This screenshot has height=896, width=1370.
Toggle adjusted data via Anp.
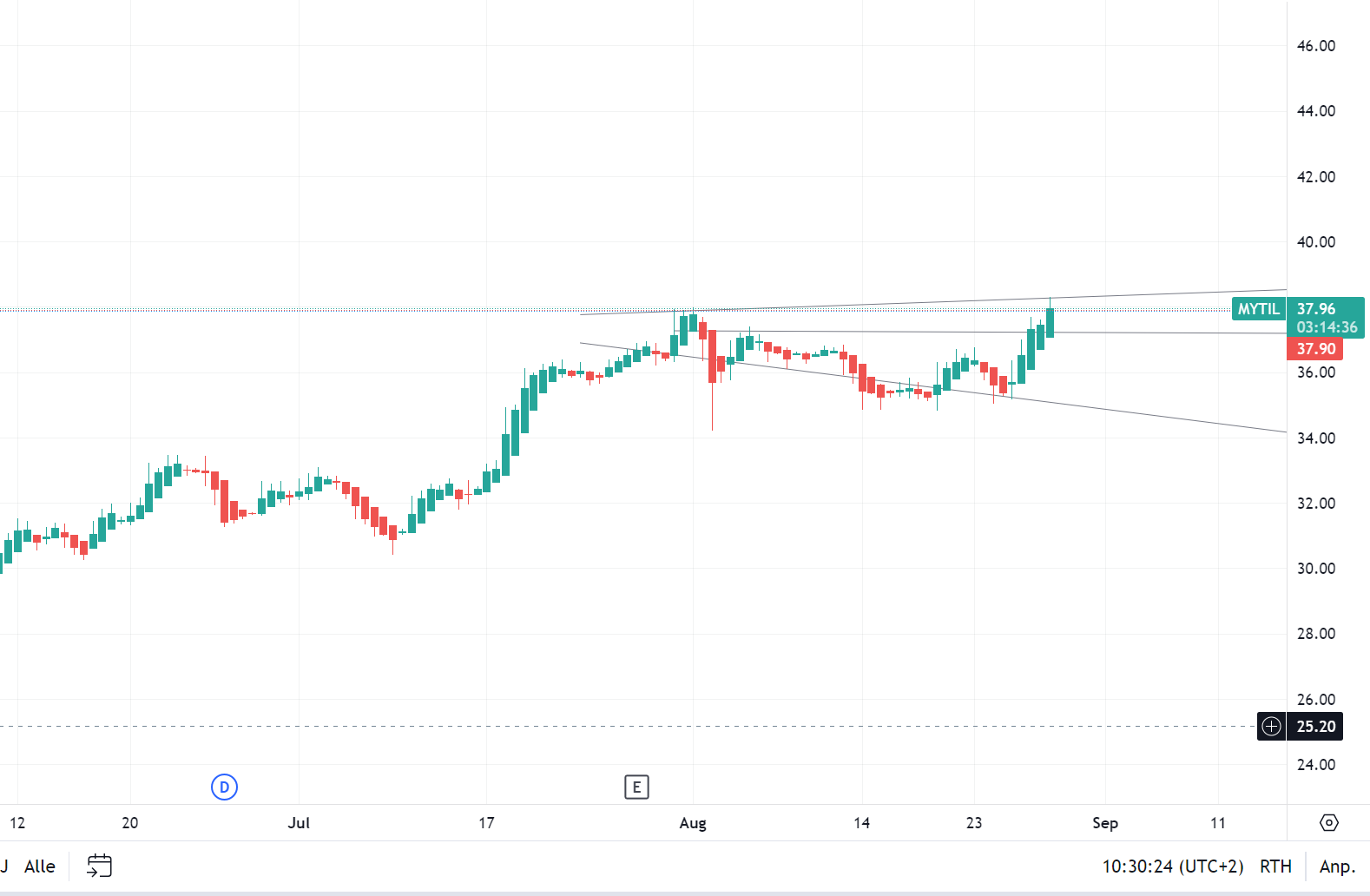[1338, 866]
